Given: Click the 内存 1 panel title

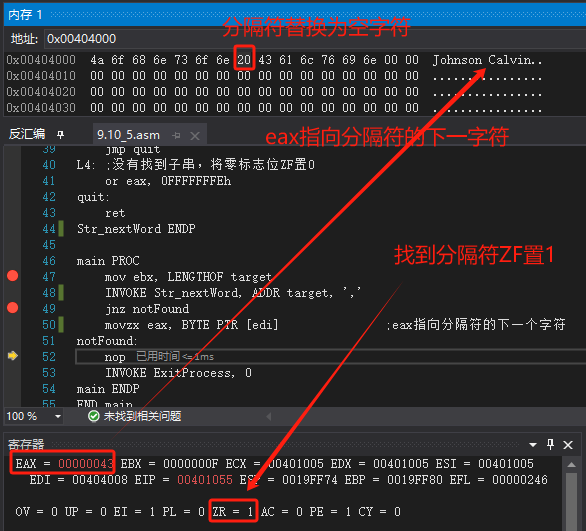Looking at the screenshot, I should pos(25,15).
